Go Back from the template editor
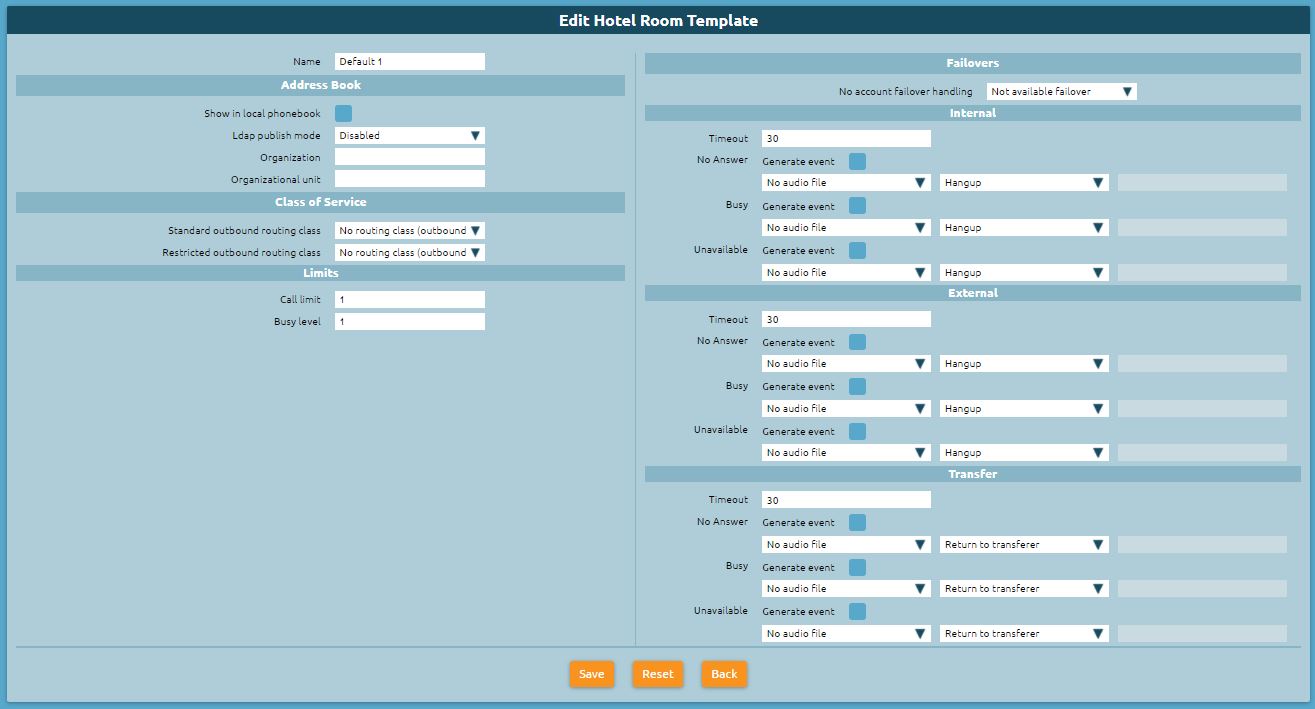1315x709 pixels. (x=724, y=674)
